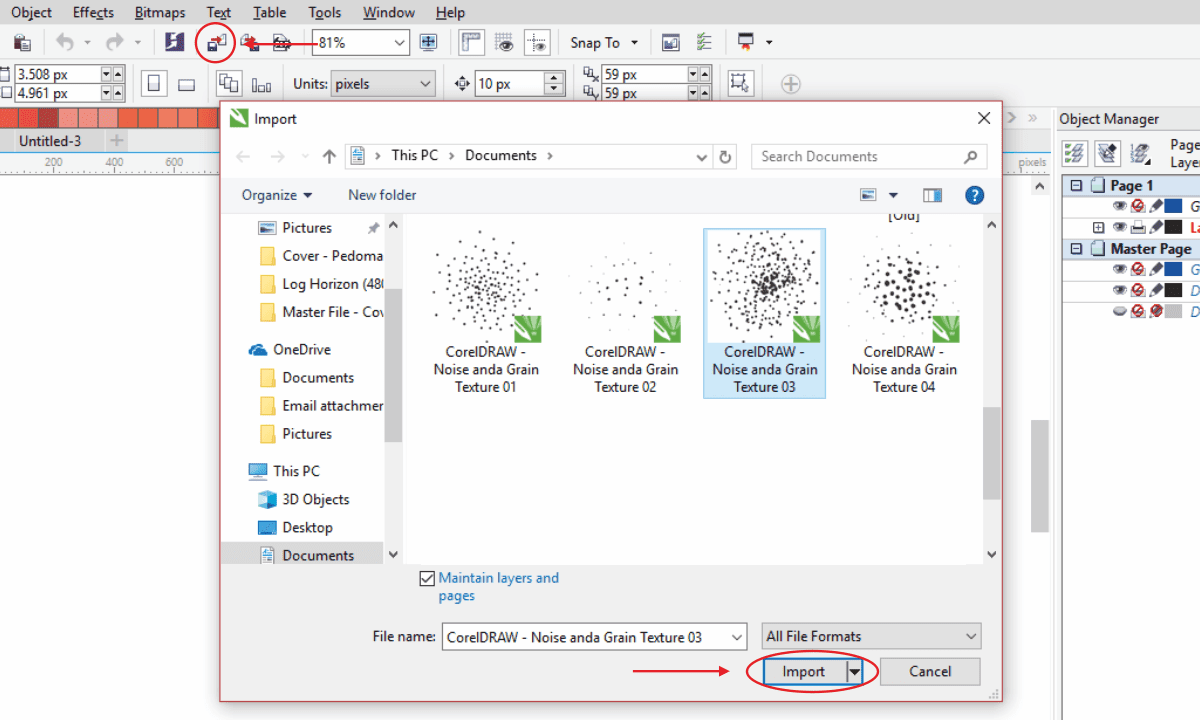Toggle the printer icon on the red-named layer row
The image size is (1200, 720).
tap(1137, 227)
